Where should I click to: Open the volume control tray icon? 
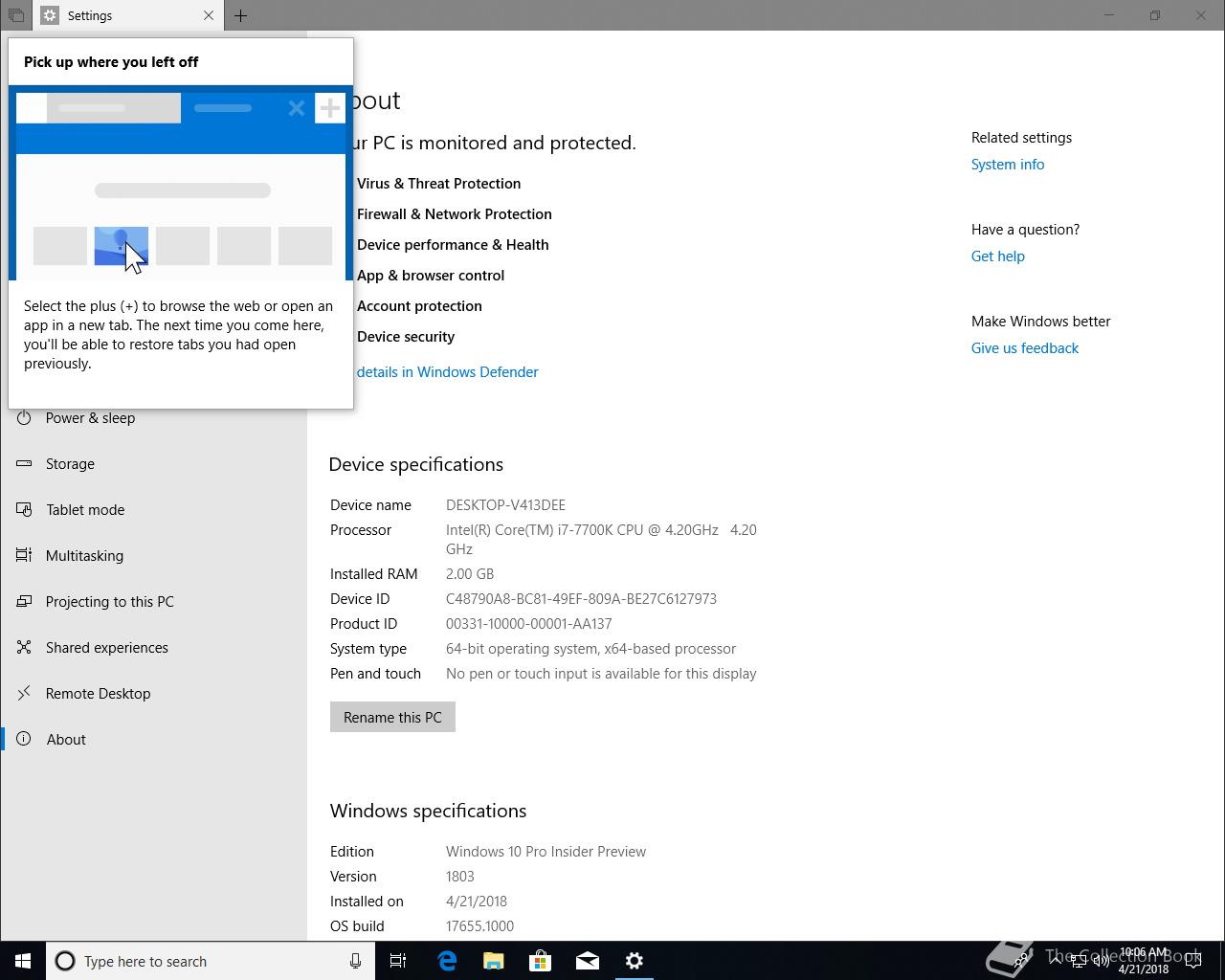pyautogui.click(x=1102, y=961)
